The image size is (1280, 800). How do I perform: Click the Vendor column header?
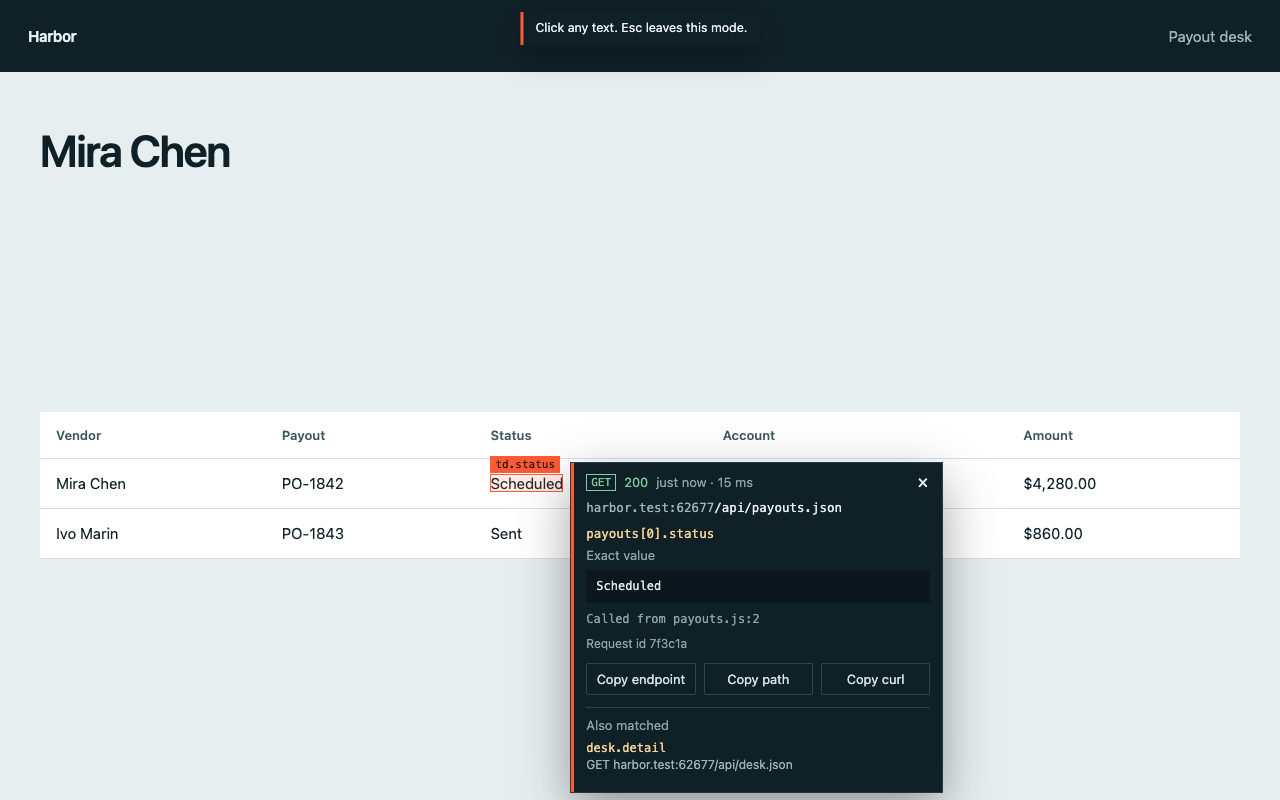[79, 436]
